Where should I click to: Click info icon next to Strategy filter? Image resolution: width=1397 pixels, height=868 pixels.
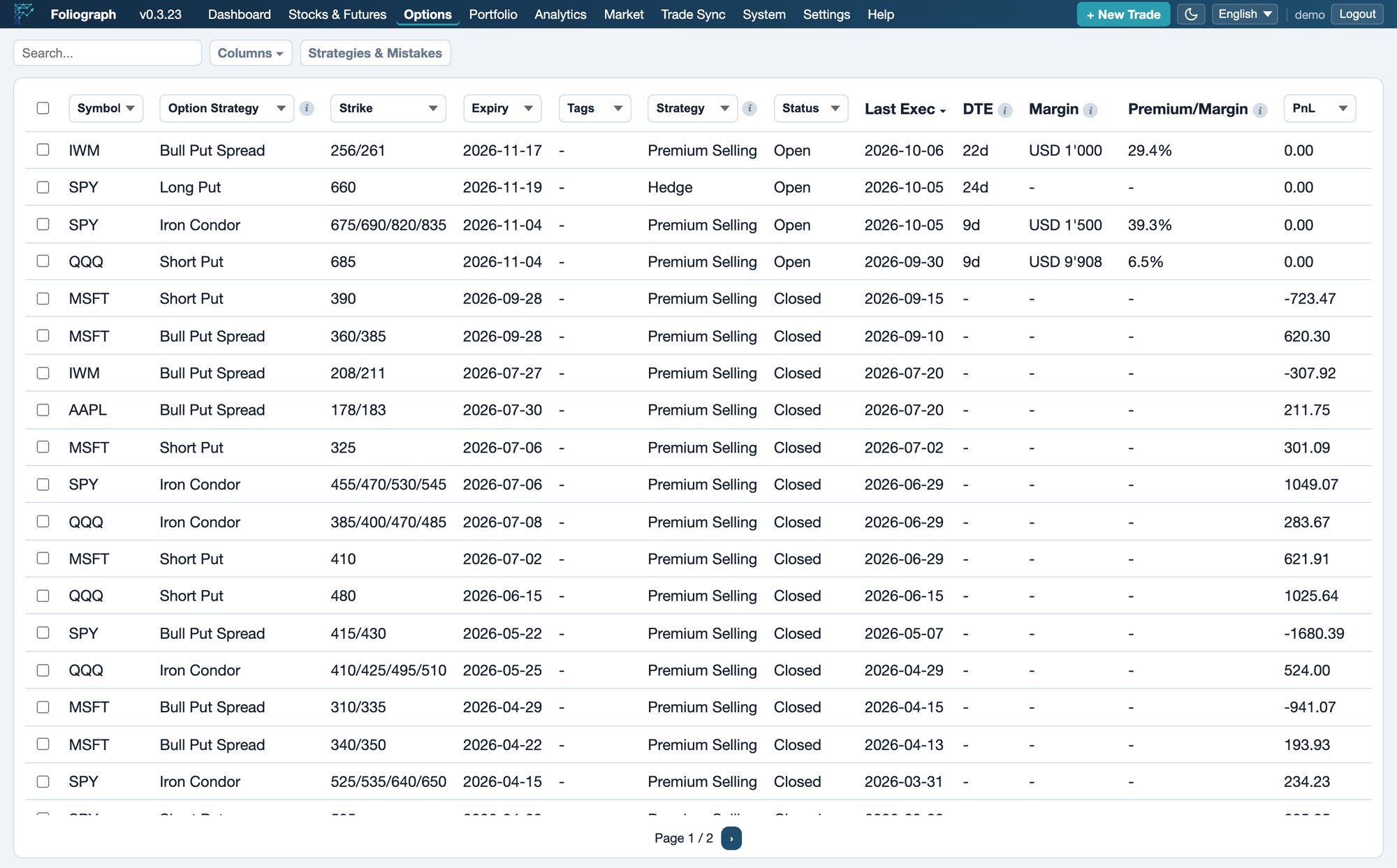click(749, 108)
